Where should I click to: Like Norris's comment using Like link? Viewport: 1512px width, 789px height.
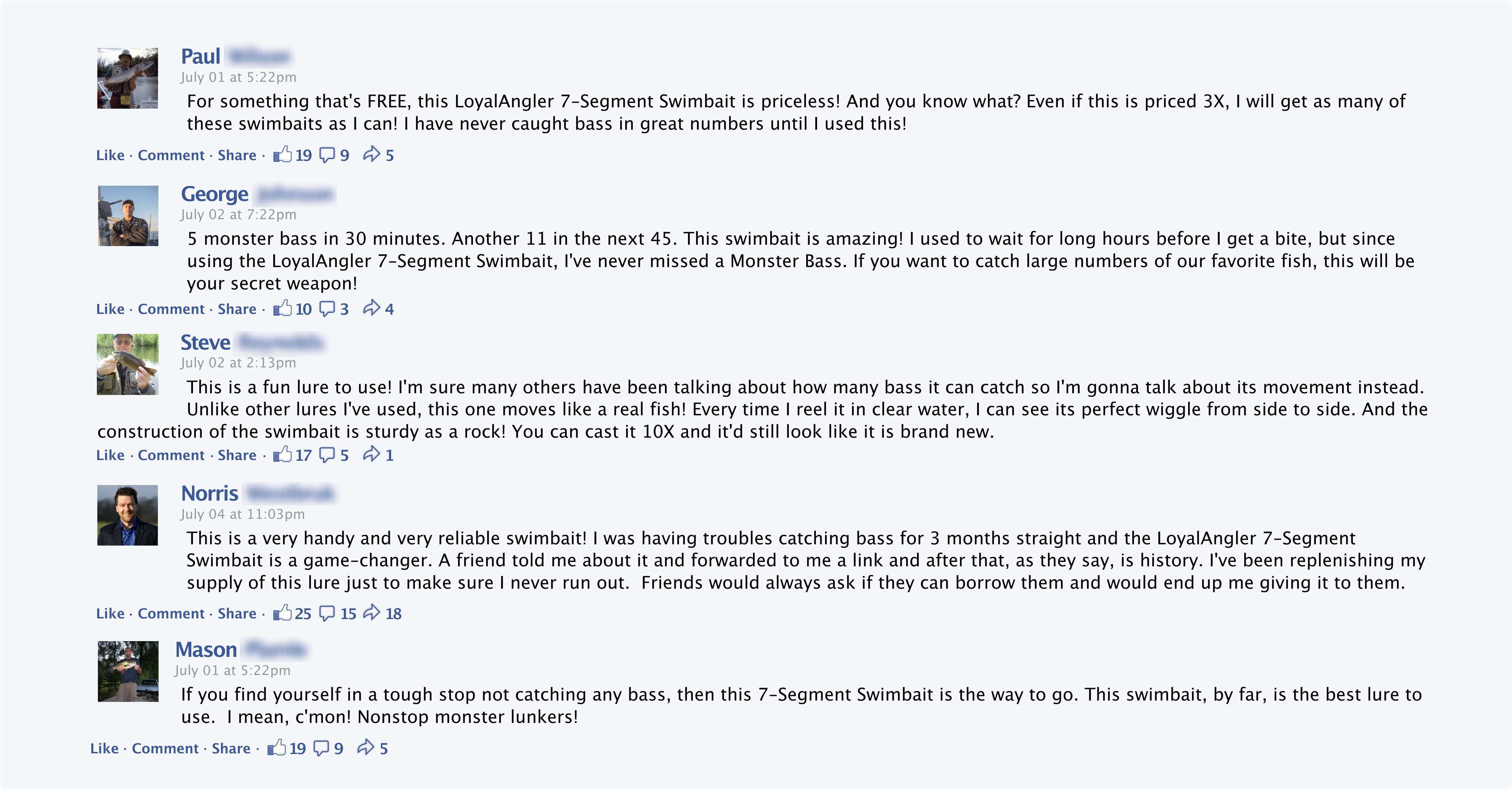(x=110, y=614)
